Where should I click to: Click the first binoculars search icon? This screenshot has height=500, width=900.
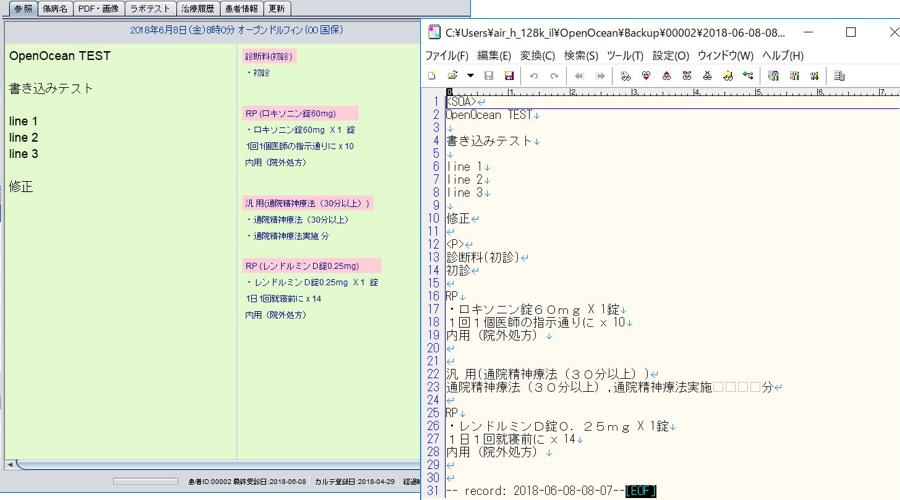[x=626, y=76]
